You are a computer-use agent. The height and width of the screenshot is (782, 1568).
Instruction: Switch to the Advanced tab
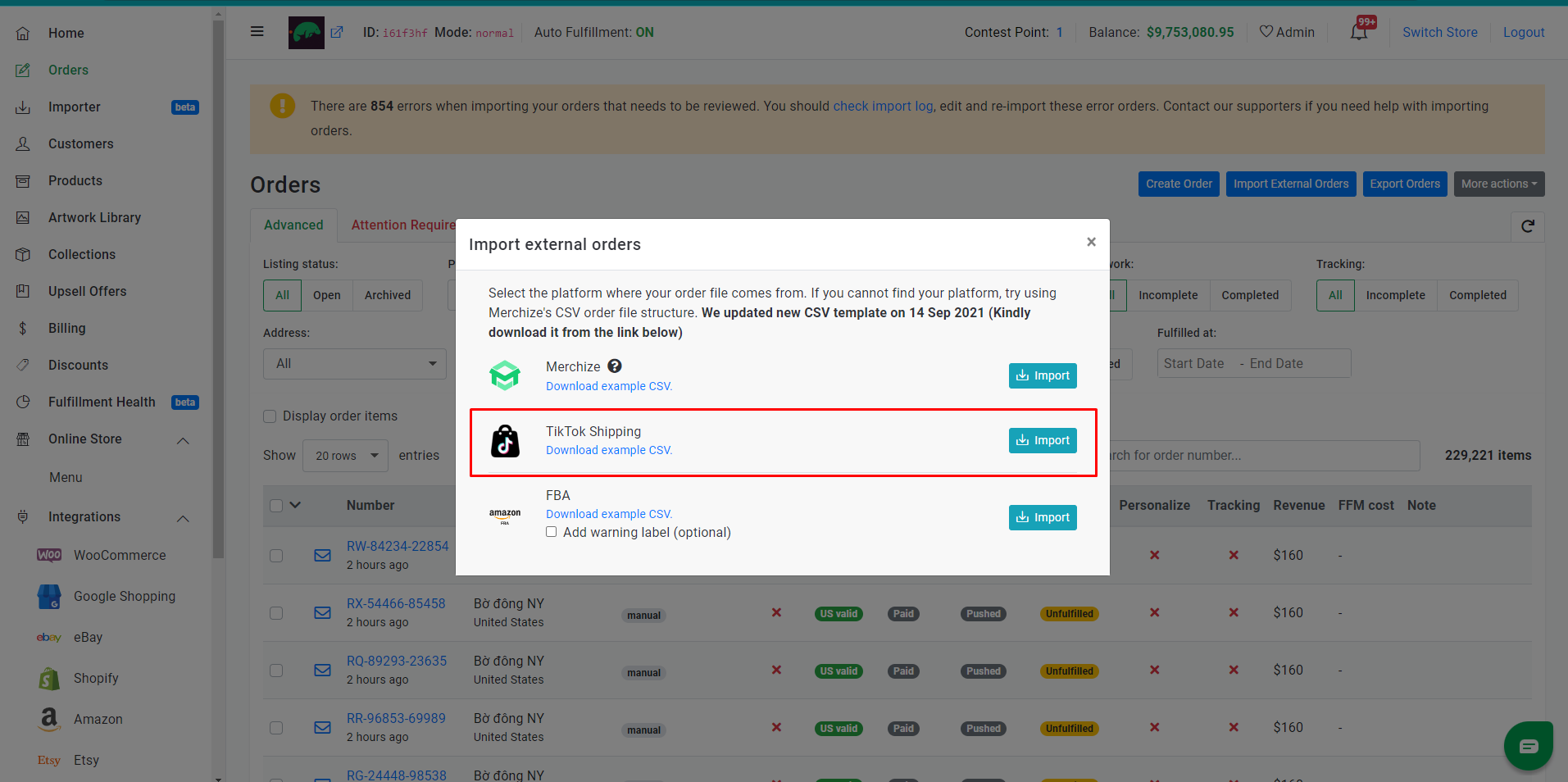pyautogui.click(x=293, y=225)
